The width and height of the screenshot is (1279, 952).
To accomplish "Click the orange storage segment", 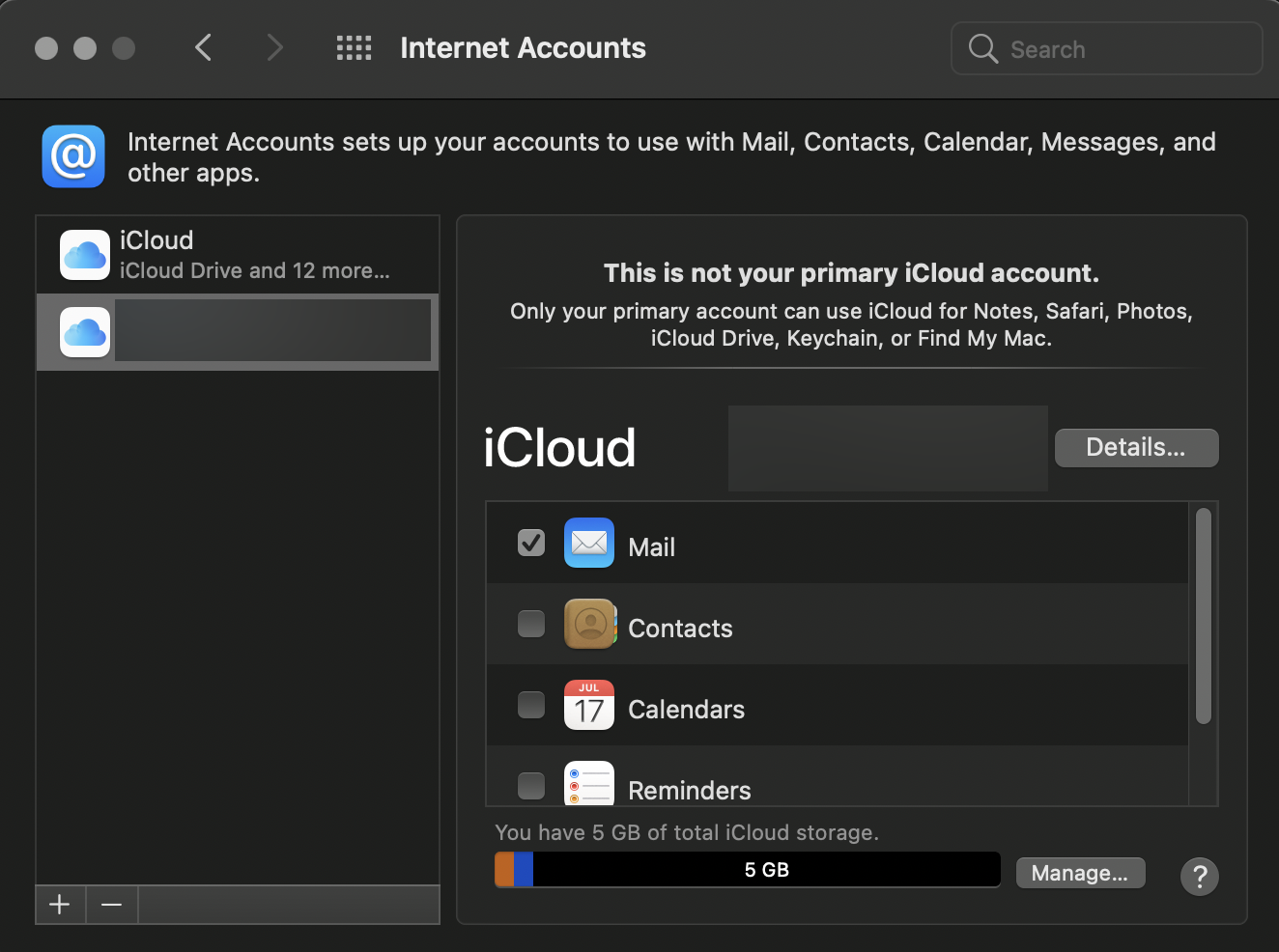I will pyautogui.click(x=504, y=869).
